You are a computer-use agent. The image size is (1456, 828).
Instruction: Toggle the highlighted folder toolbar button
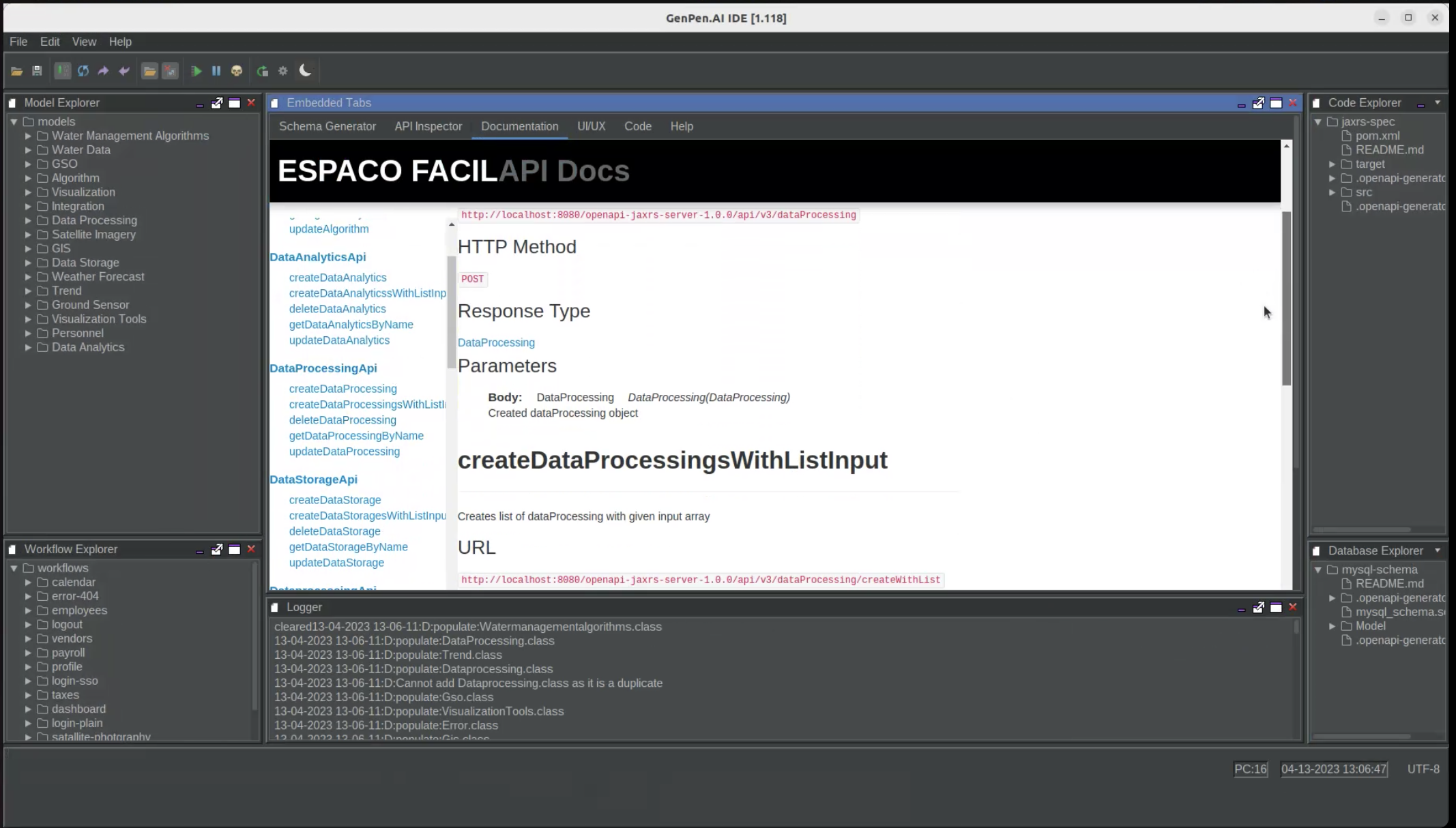point(149,71)
